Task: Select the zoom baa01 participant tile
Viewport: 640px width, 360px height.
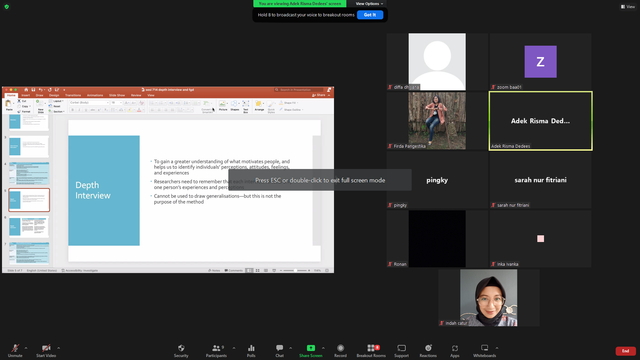Action: pos(540,62)
